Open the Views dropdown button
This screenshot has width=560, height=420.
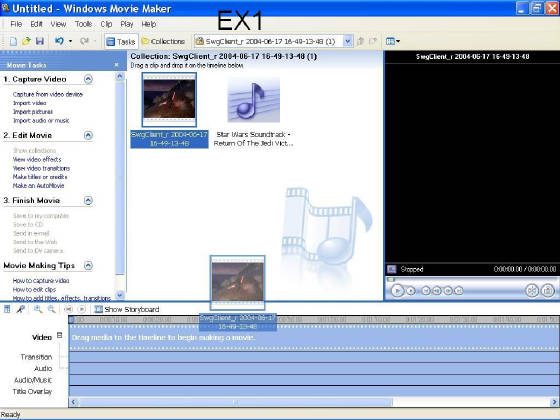[392, 41]
